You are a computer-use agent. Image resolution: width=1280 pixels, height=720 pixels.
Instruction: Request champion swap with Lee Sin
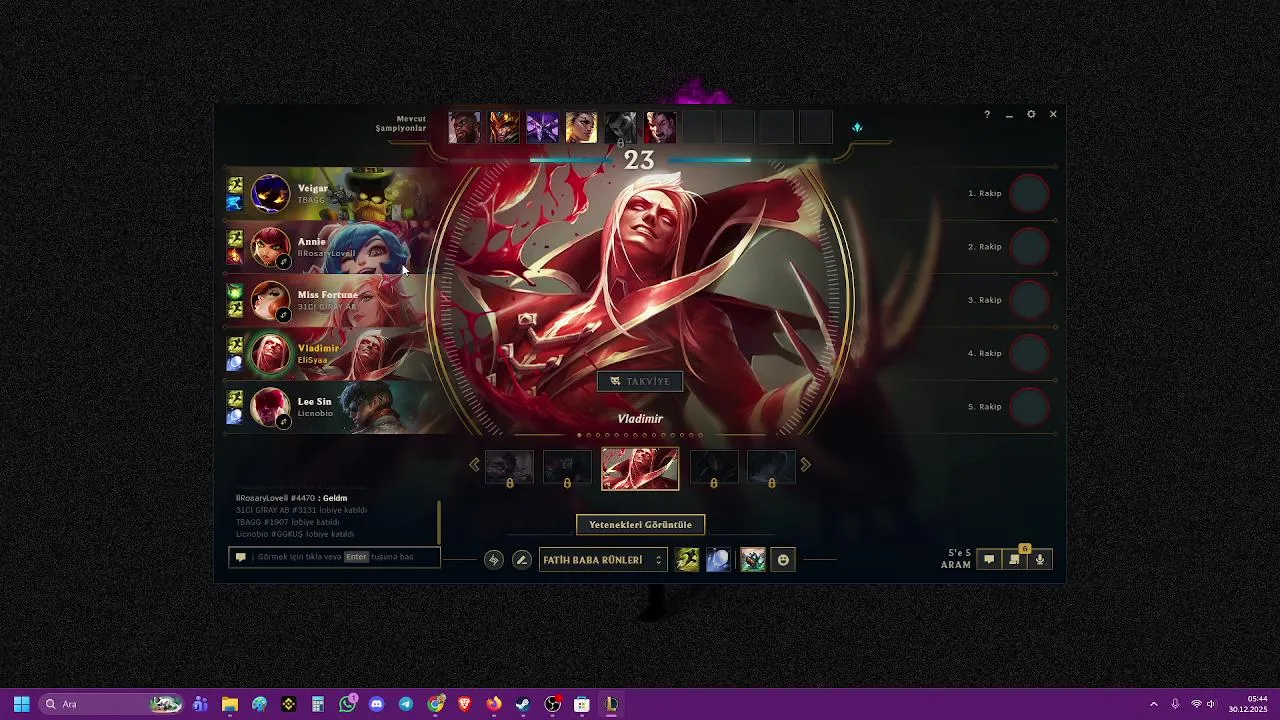coord(284,422)
